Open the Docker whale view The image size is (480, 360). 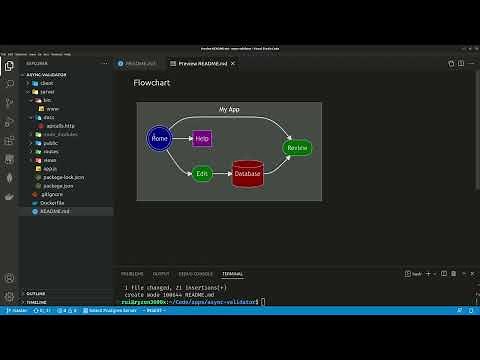[x=9, y=197]
